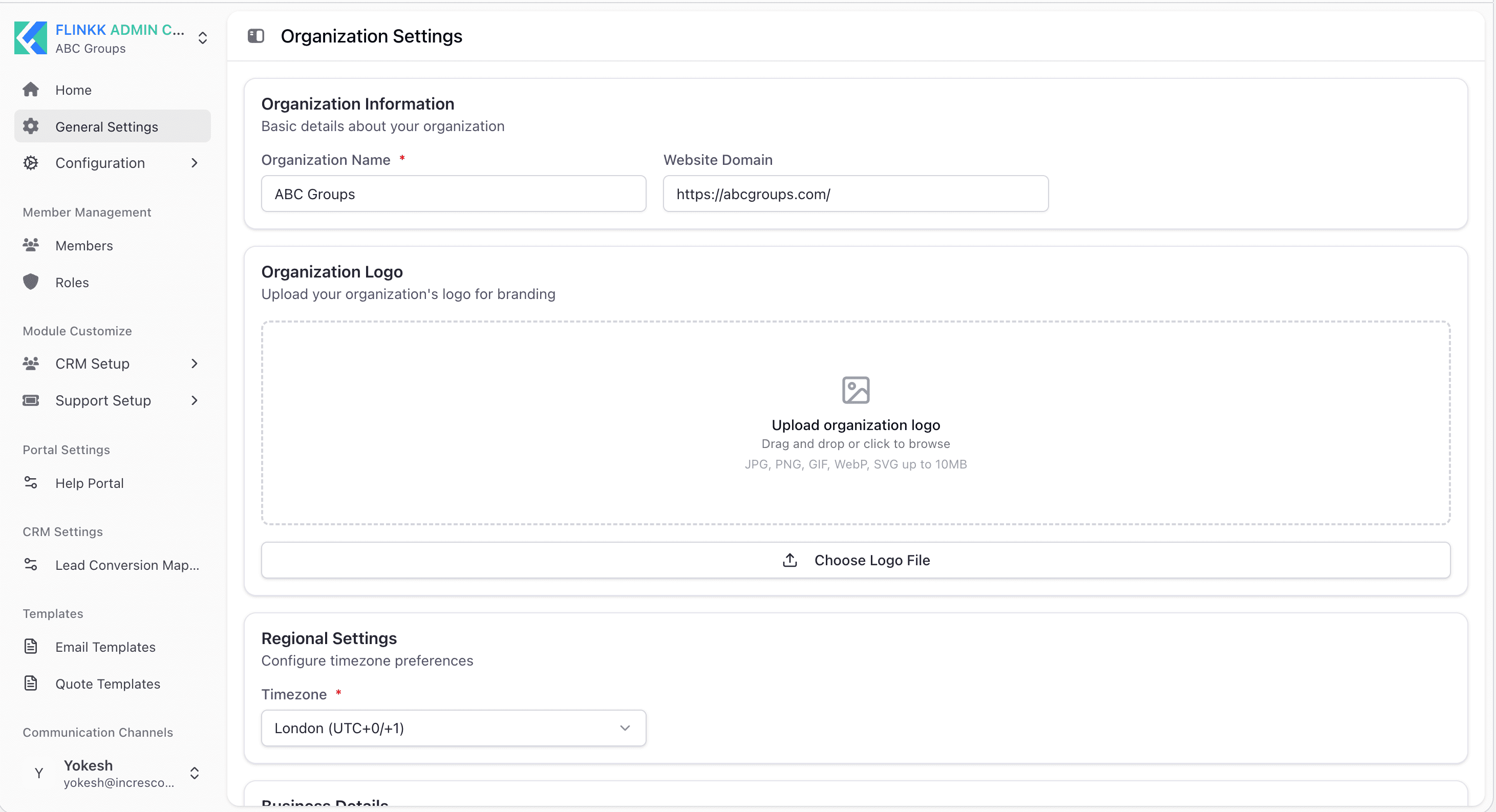Click the Choose Logo File button
This screenshot has width=1496, height=812.
(x=856, y=560)
